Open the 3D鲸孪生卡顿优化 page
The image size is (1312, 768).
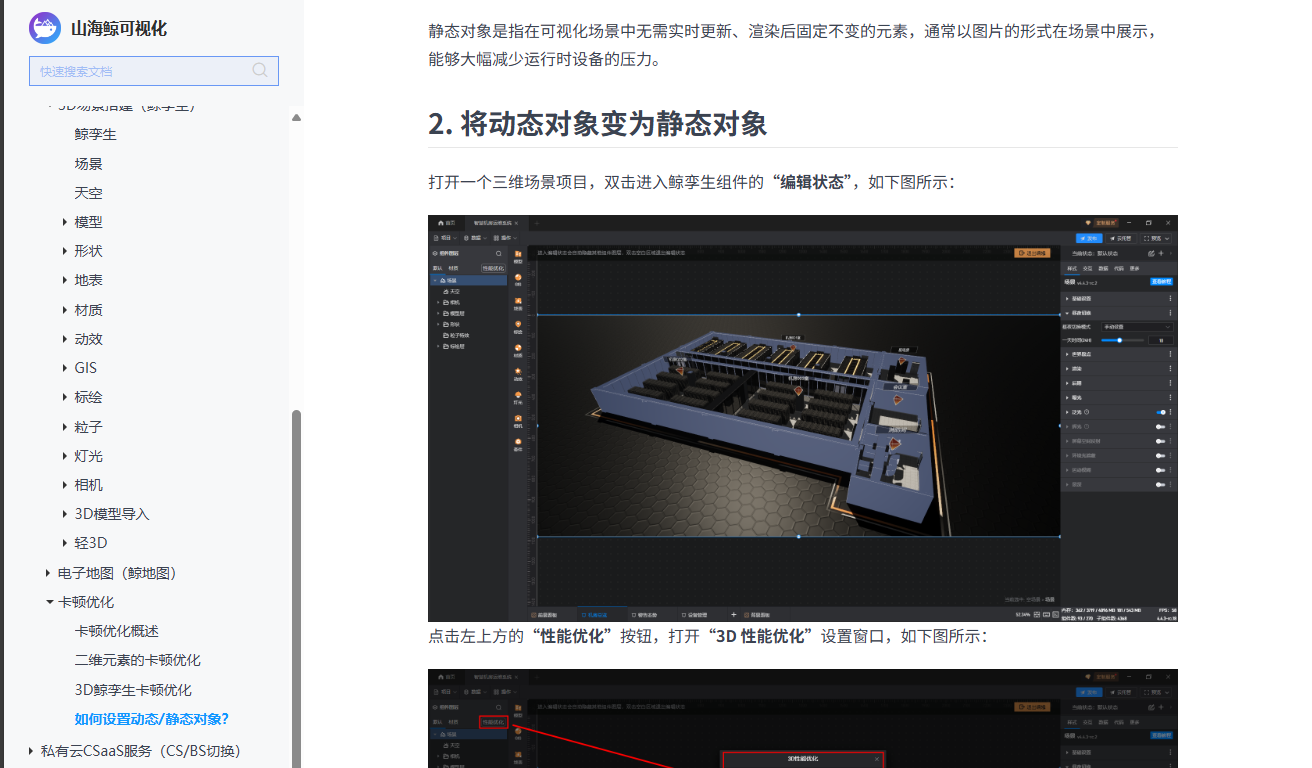133,690
